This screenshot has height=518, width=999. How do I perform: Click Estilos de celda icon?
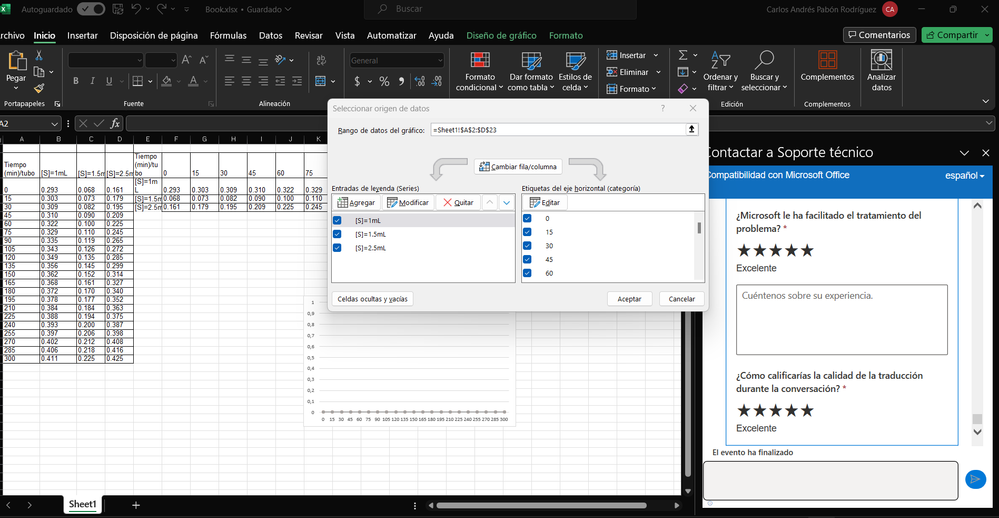pyautogui.click(x=574, y=62)
